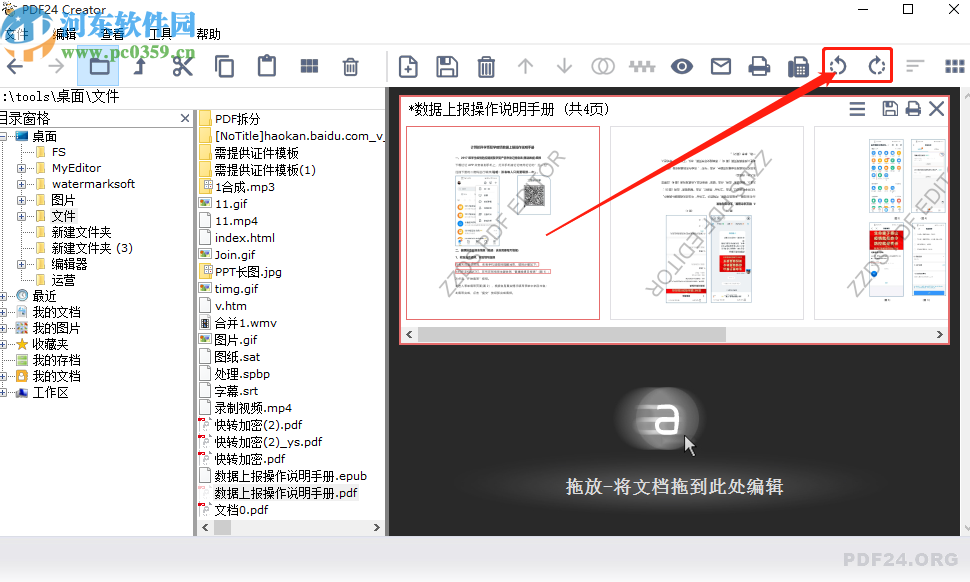Create a new document using the toolbar icon
Image resolution: width=970 pixels, height=582 pixels.
point(408,66)
